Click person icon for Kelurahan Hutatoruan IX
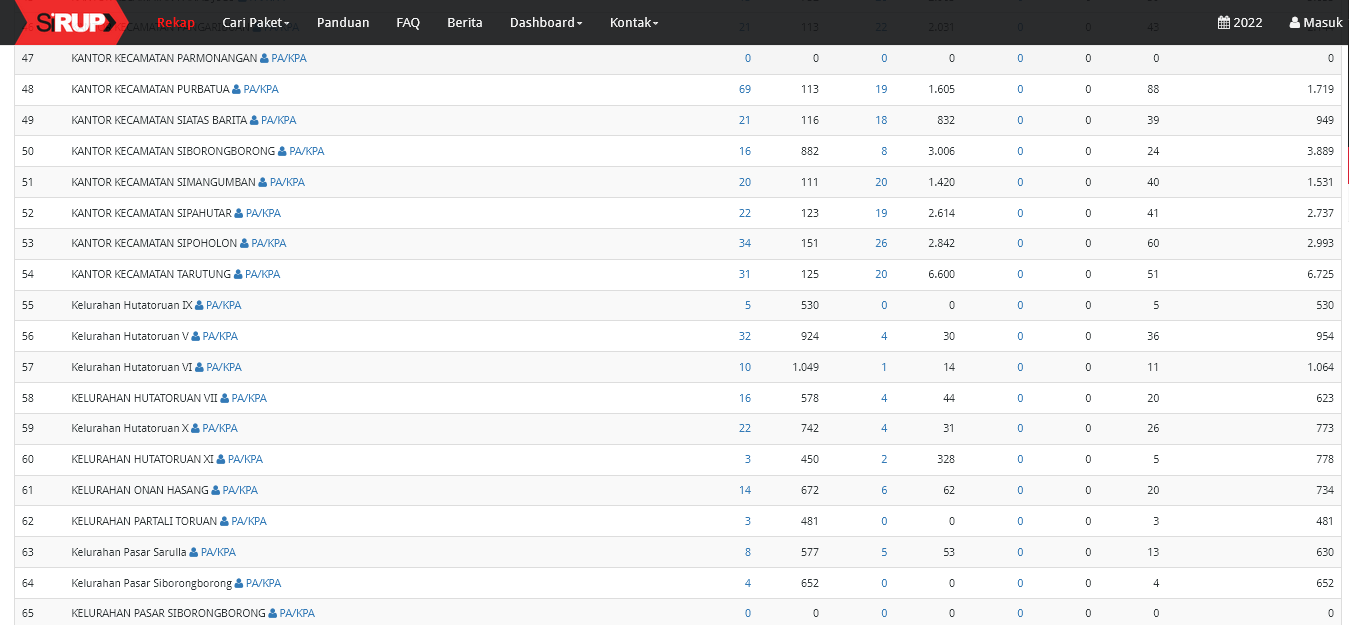The height and width of the screenshot is (625, 1349). [199, 306]
